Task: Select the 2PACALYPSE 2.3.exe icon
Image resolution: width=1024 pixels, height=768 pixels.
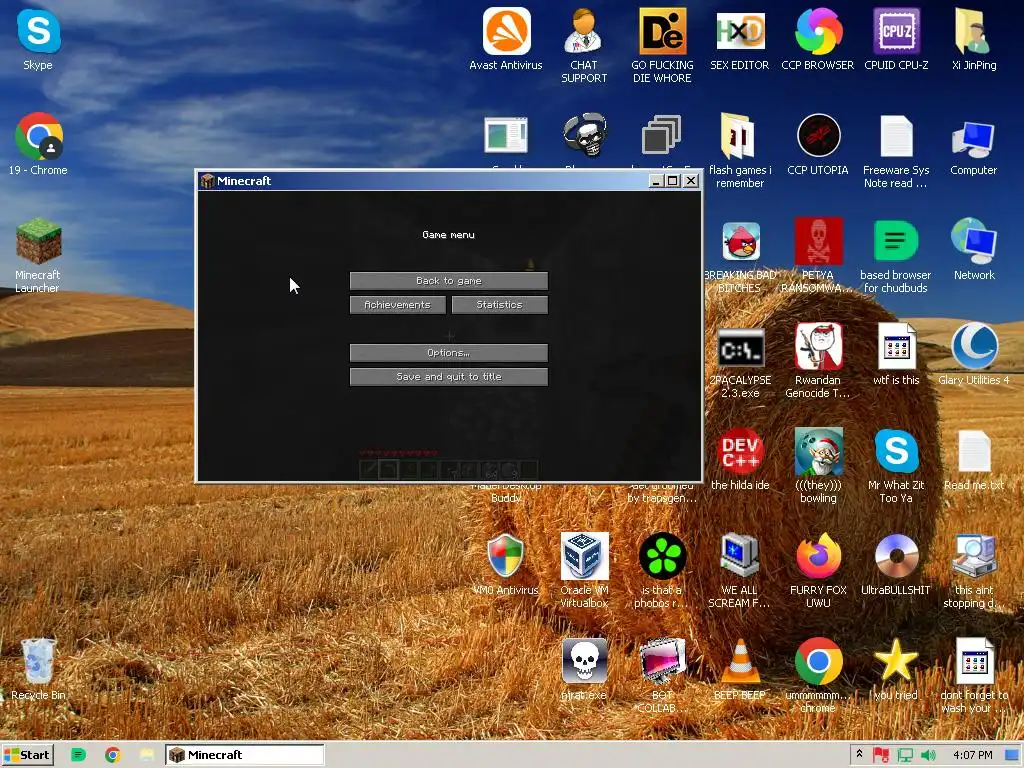Action: (x=740, y=362)
